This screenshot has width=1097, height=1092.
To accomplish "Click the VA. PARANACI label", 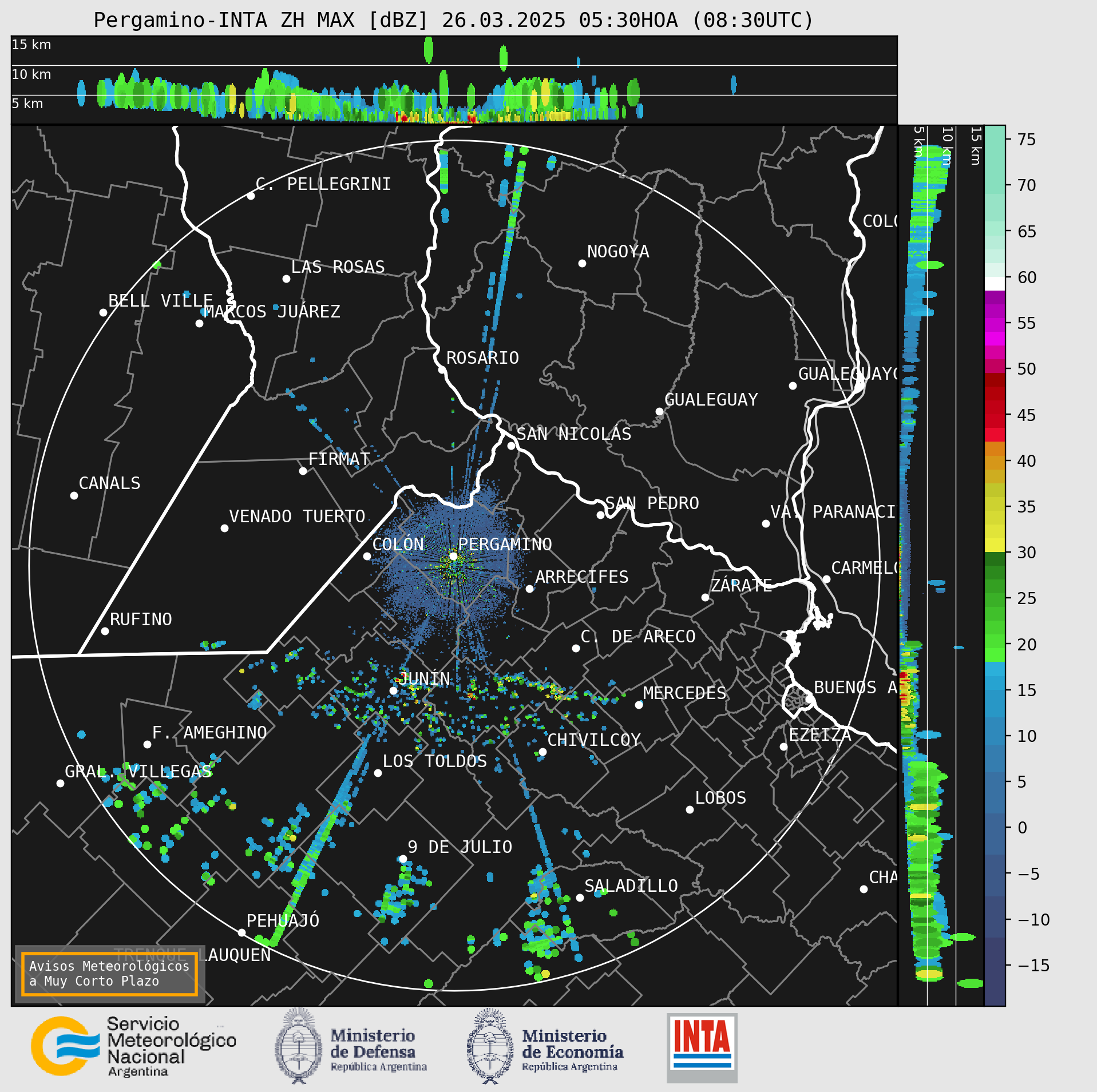I will 833,511.
